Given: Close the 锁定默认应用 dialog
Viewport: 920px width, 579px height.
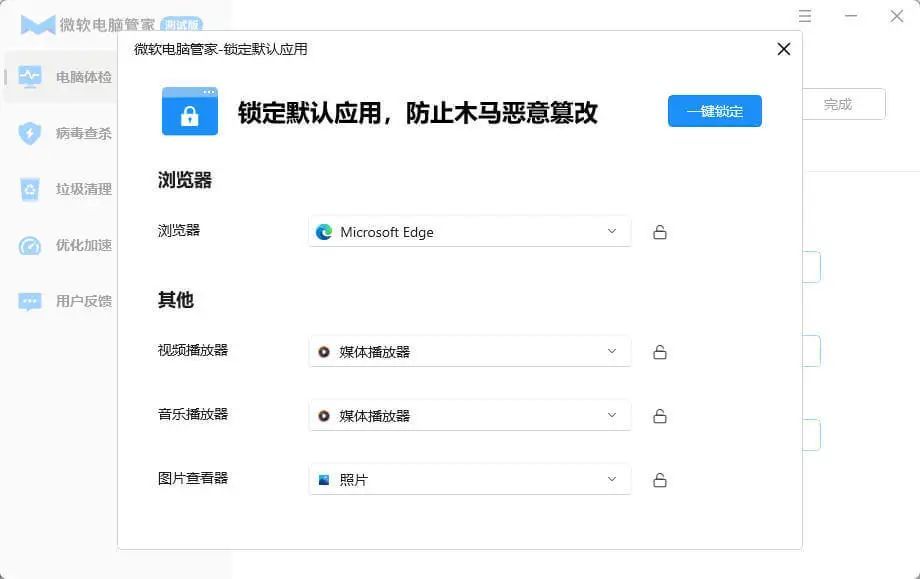Looking at the screenshot, I should coord(784,49).
